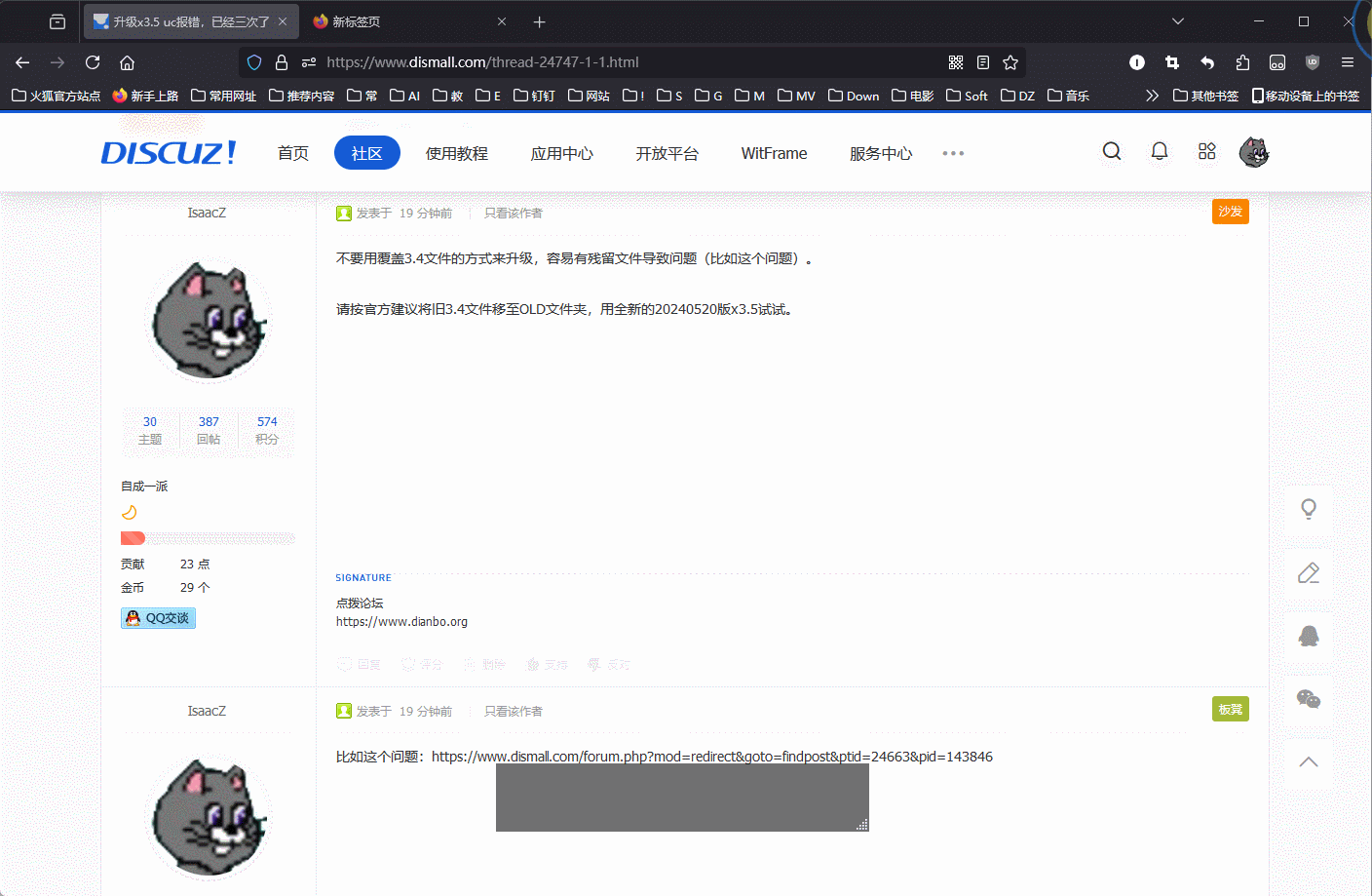Open the search icon in the forum header
1372x896 pixels.
[x=1111, y=151]
